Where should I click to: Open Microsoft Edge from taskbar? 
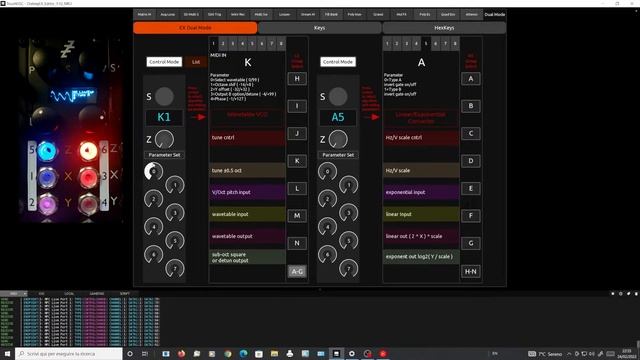[243, 353]
